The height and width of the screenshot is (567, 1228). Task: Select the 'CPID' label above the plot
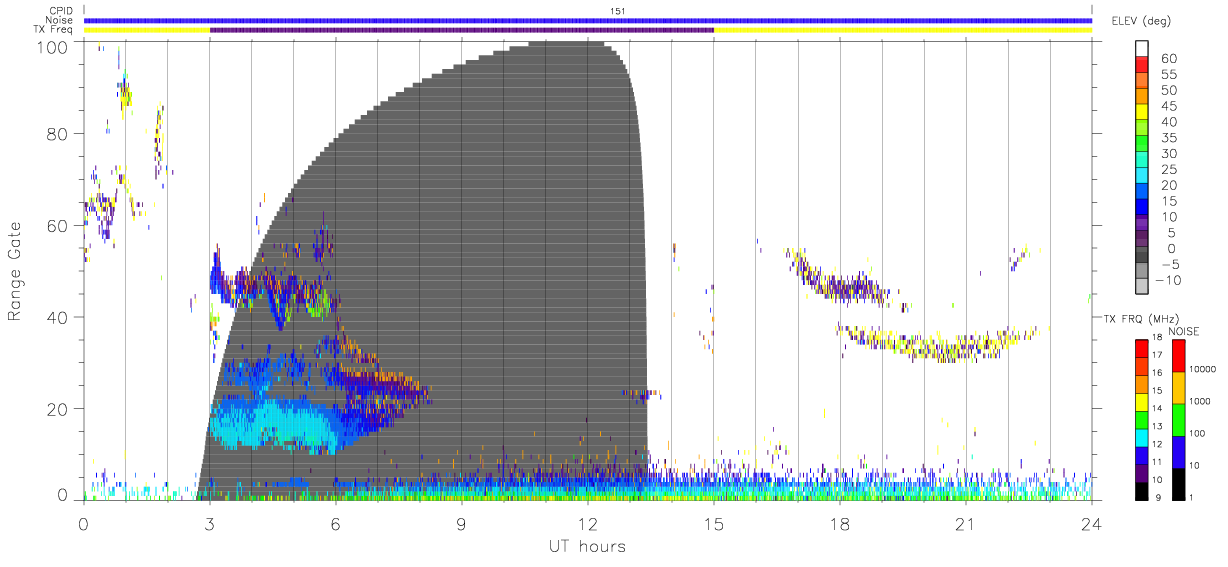(61, 11)
